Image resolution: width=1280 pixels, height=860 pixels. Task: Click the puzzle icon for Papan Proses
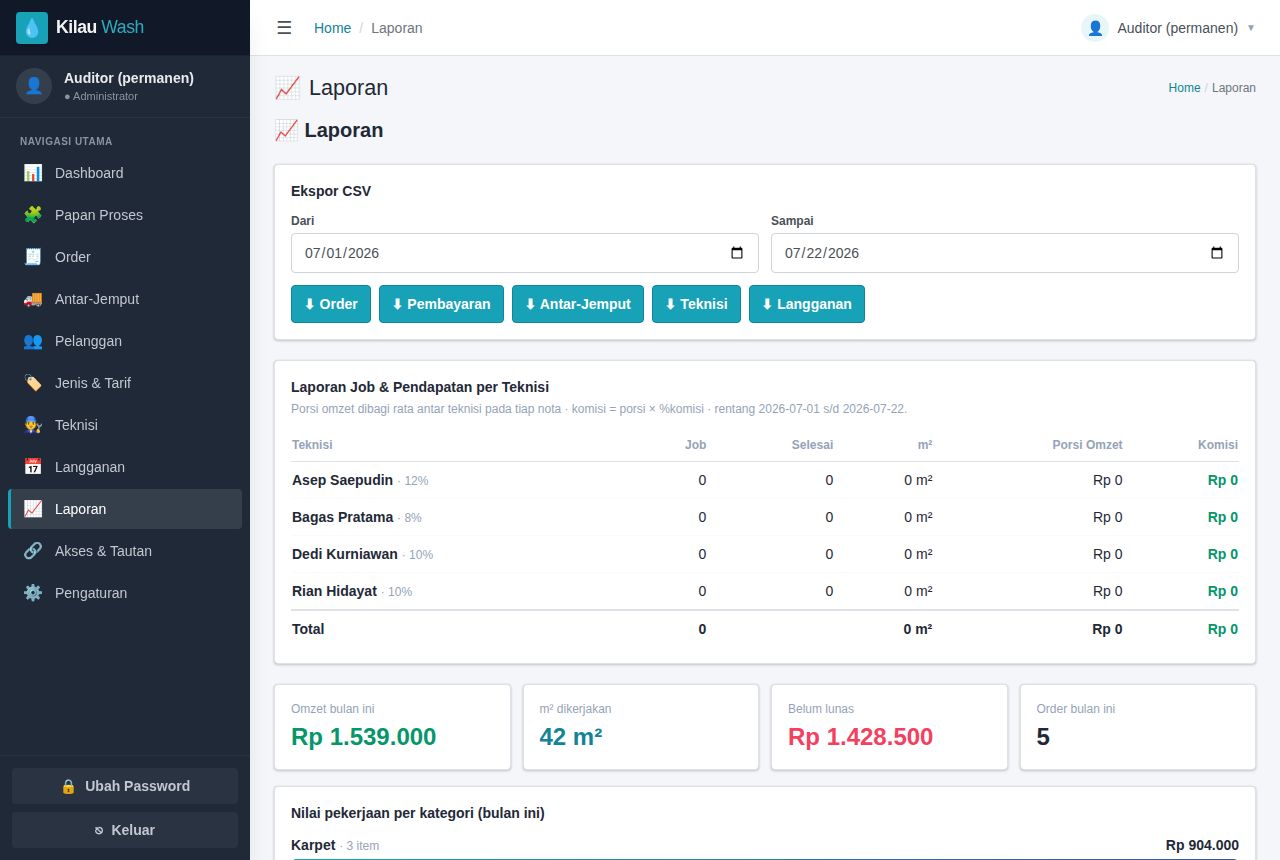[x=33, y=215]
